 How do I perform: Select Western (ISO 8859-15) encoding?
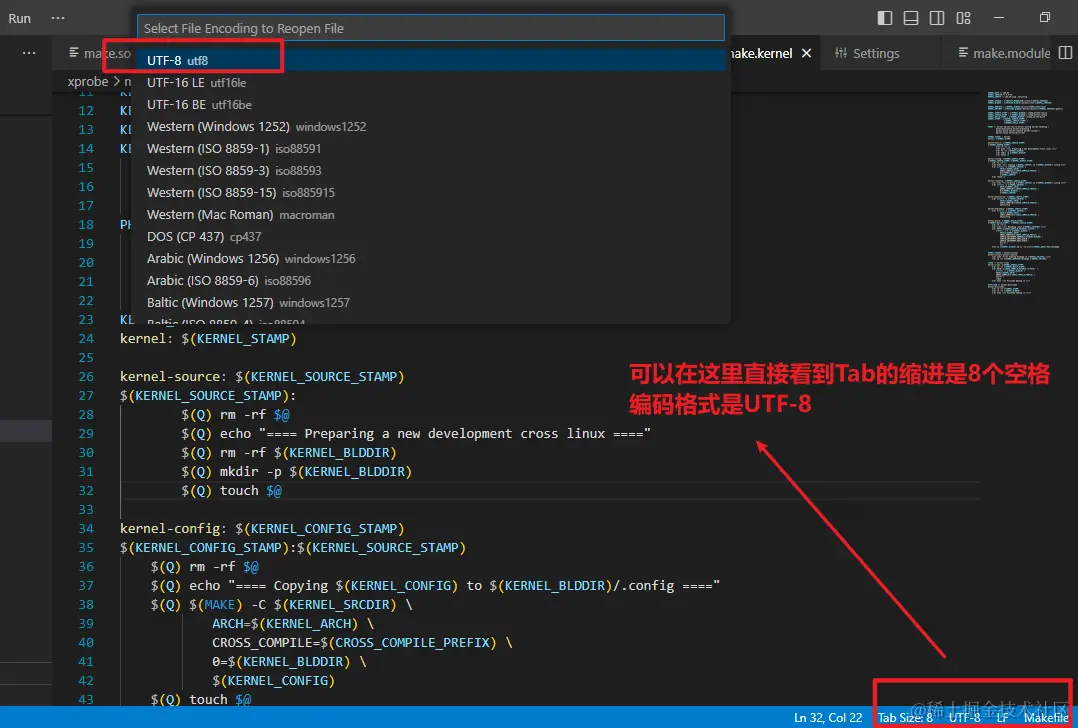point(430,192)
